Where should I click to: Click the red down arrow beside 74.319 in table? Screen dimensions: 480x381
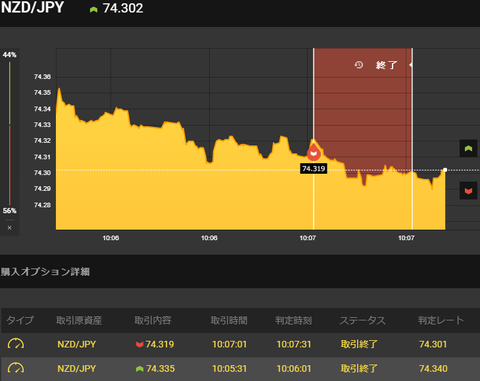pos(140,344)
